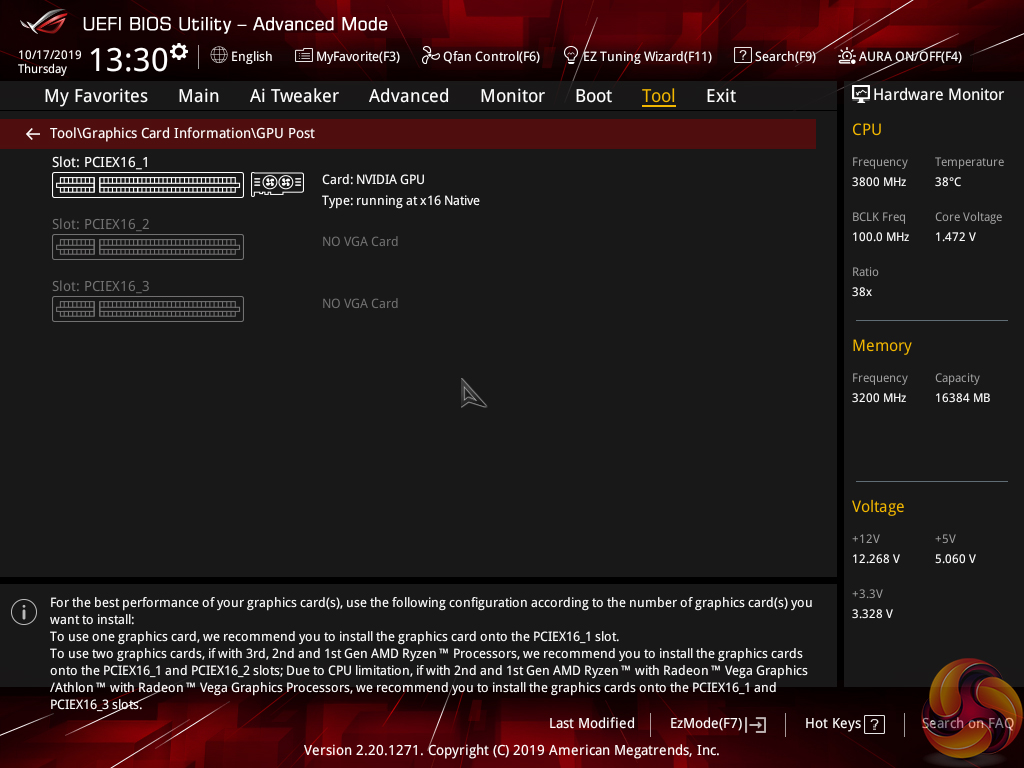
Task: Click the CPU section heading
Action: pos(867,130)
